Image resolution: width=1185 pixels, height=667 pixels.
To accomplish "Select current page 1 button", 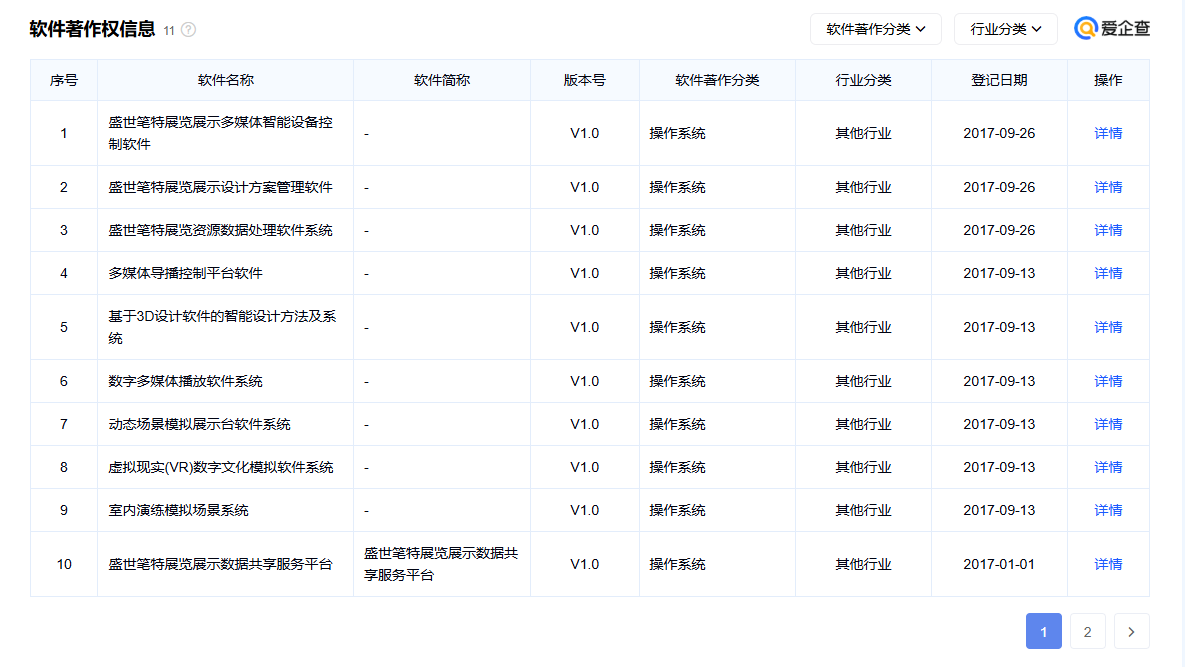I will (1044, 631).
